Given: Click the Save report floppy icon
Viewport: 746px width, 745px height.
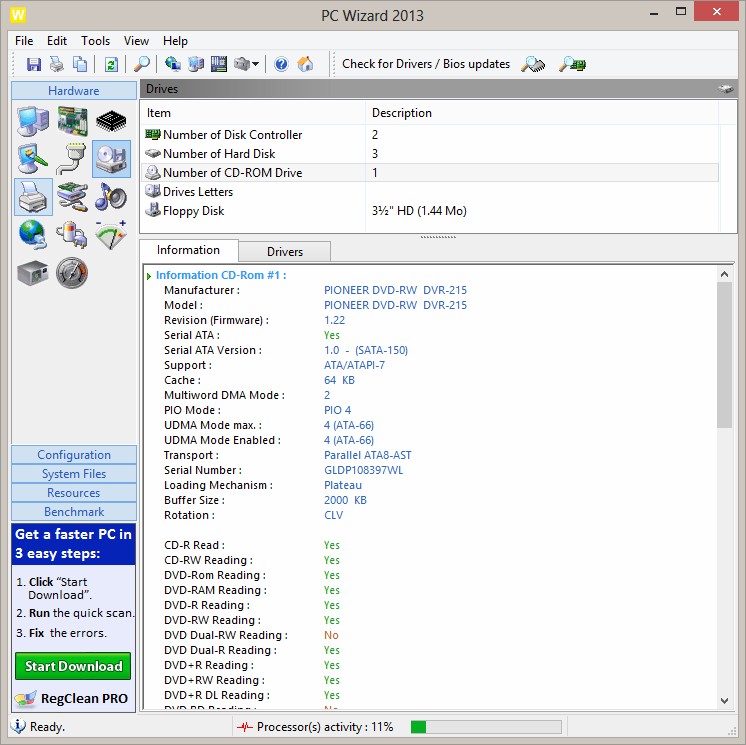Looking at the screenshot, I should 34,64.
